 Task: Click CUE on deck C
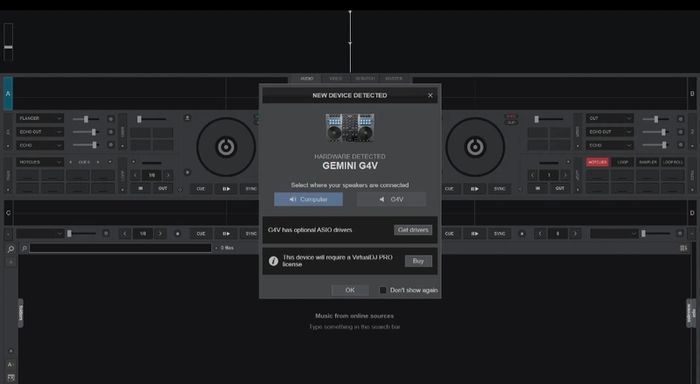point(201,234)
